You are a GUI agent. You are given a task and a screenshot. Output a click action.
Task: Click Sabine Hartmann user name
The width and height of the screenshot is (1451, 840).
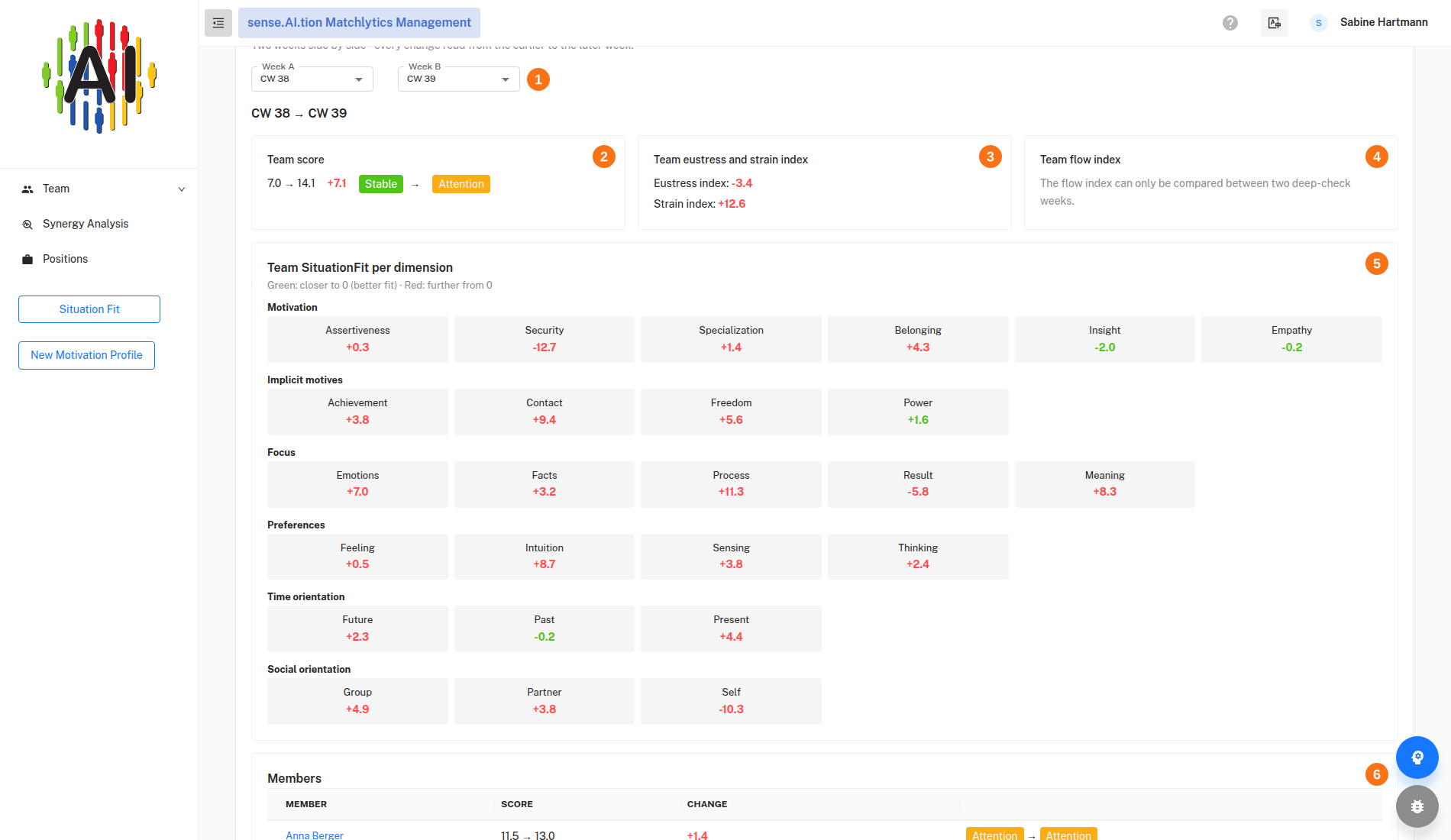point(1384,22)
